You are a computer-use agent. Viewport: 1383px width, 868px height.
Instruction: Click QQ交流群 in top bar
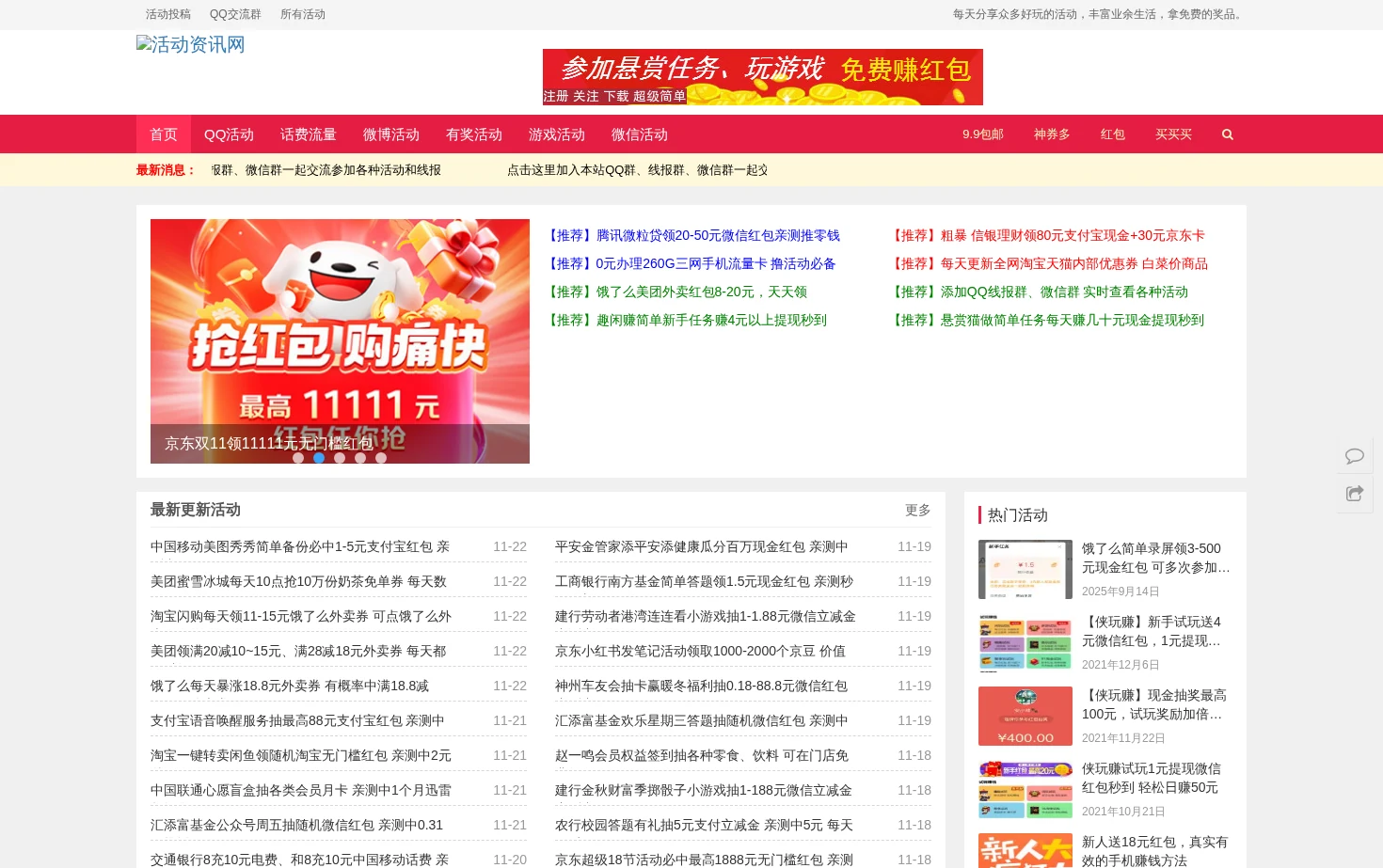click(235, 14)
